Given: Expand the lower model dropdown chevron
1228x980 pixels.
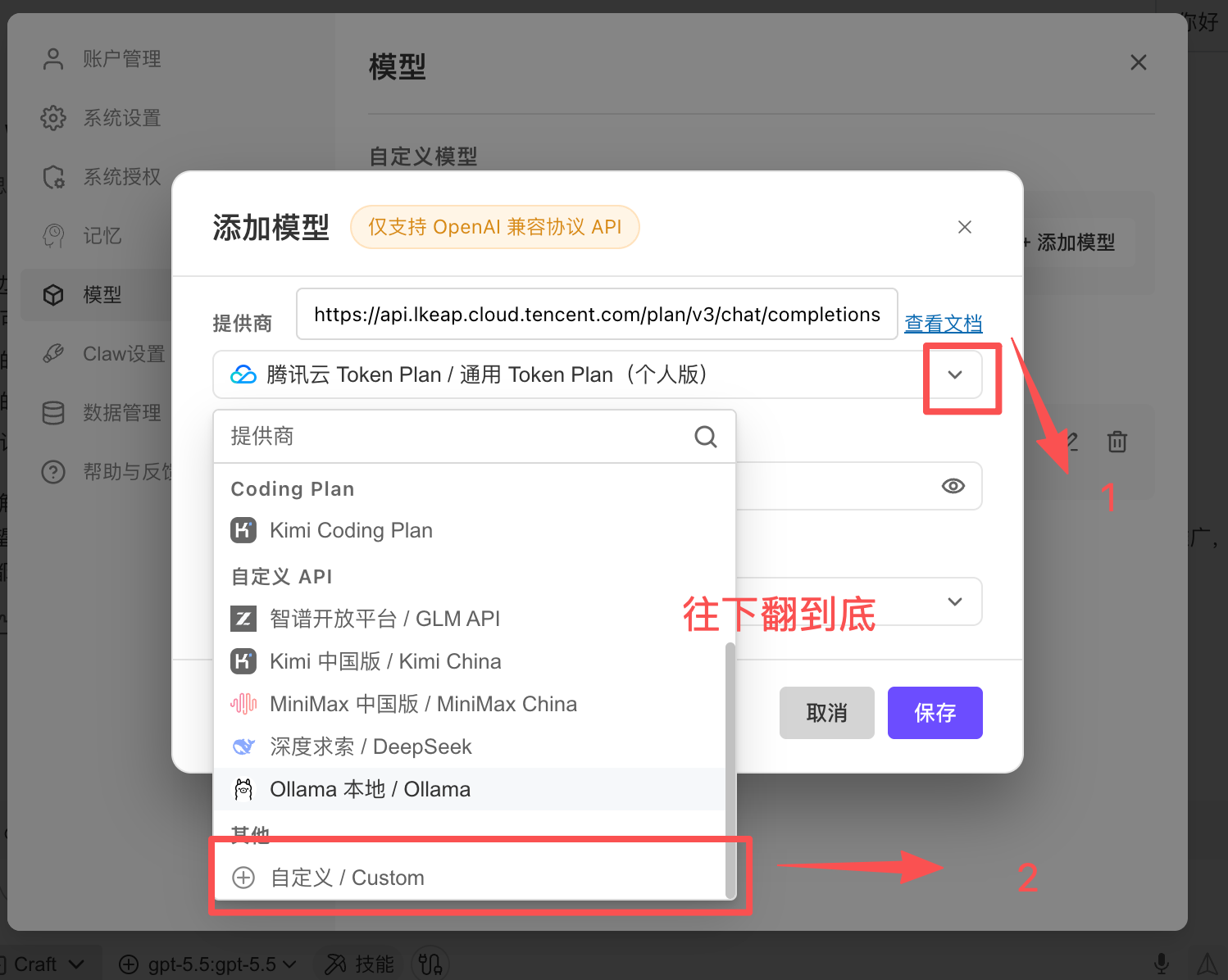Looking at the screenshot, I should (x=955, y=601).
